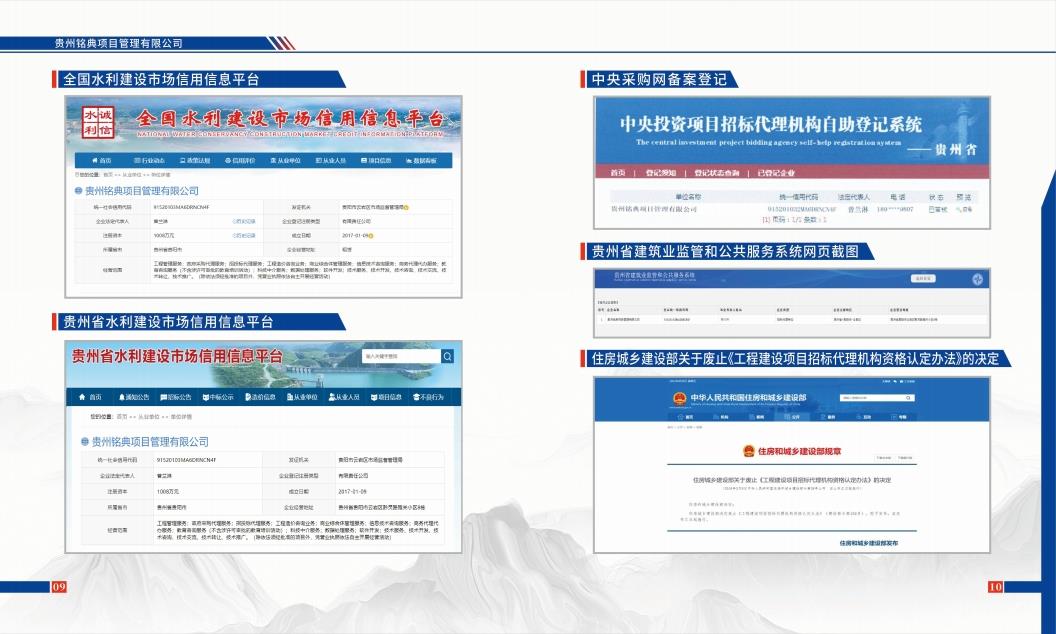The height and width of the screenshot is (634, 1056).
Task: Click page header 贵州铭典项目管理有限公司
Action: pos(119,43)
